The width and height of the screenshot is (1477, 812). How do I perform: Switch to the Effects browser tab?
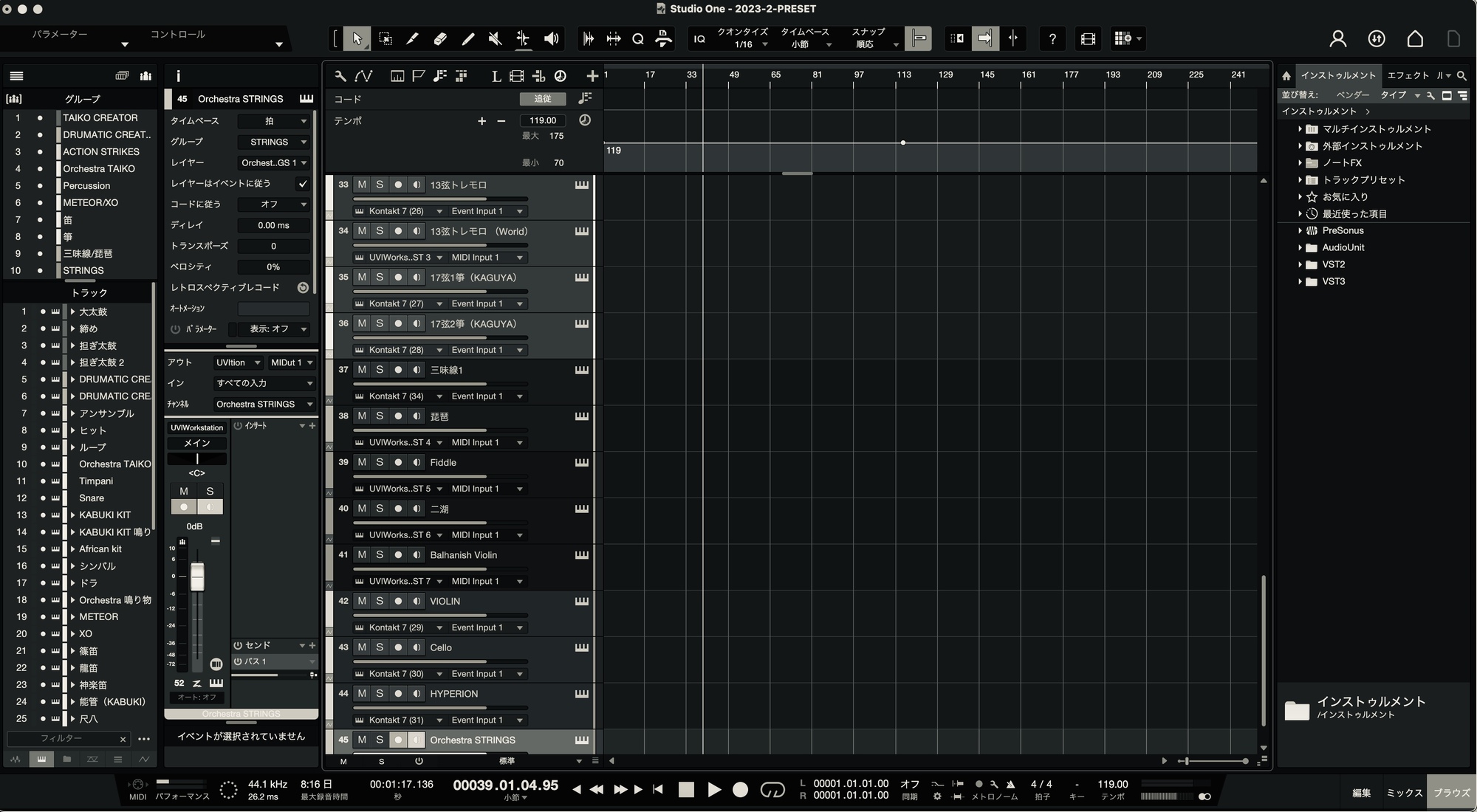1408,75
